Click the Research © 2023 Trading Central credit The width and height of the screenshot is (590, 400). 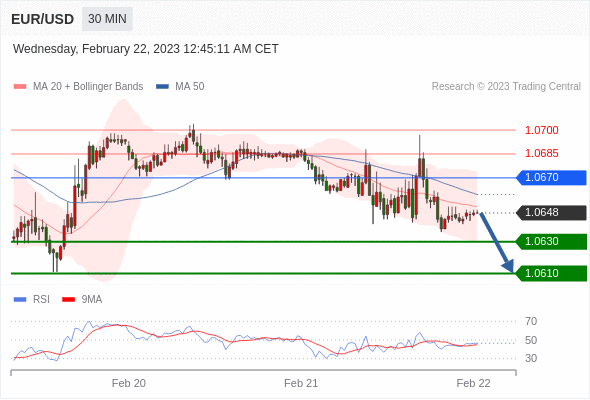coord(506,87)
